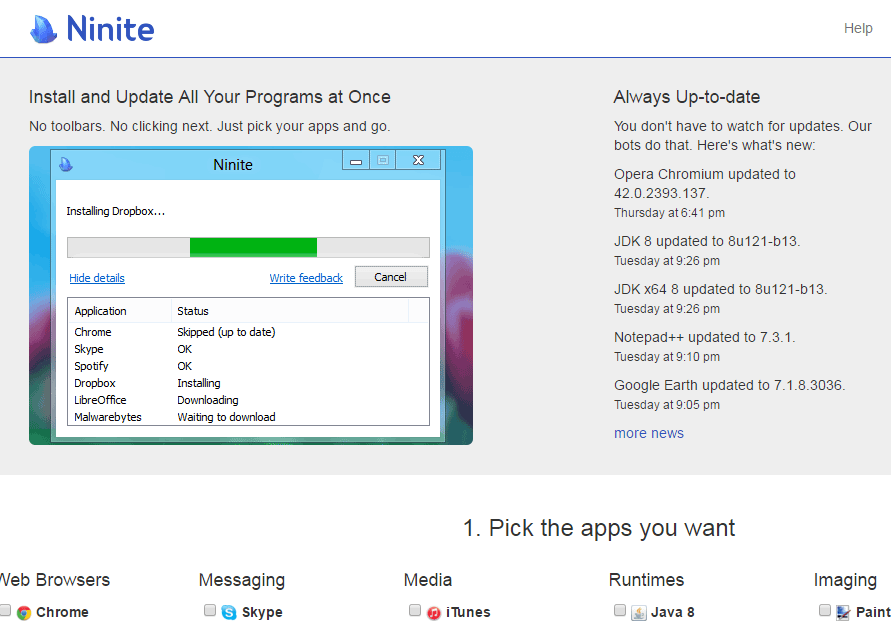Click the Cancel button in the installer

click(x=391, y=277)
